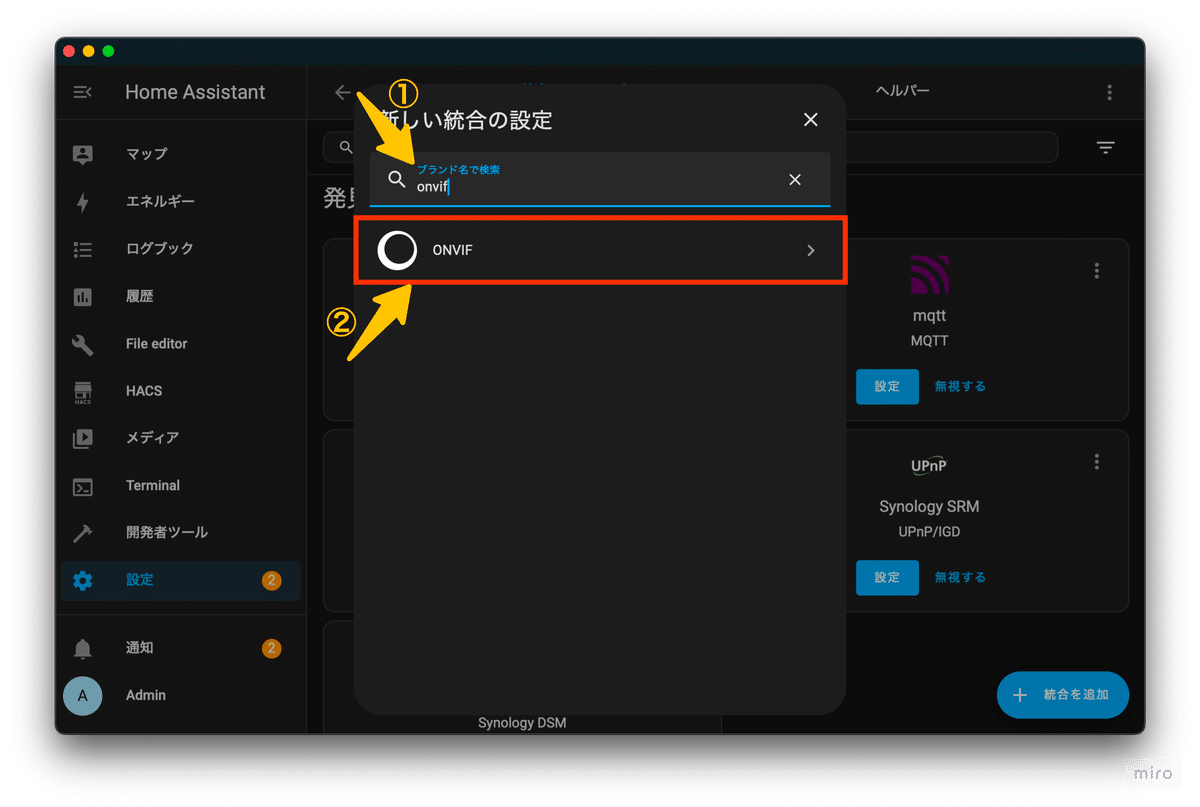This screenshot has height=807, width=1200.
Task: Click the 通知 badge showing 2
Action: [271, 649]
